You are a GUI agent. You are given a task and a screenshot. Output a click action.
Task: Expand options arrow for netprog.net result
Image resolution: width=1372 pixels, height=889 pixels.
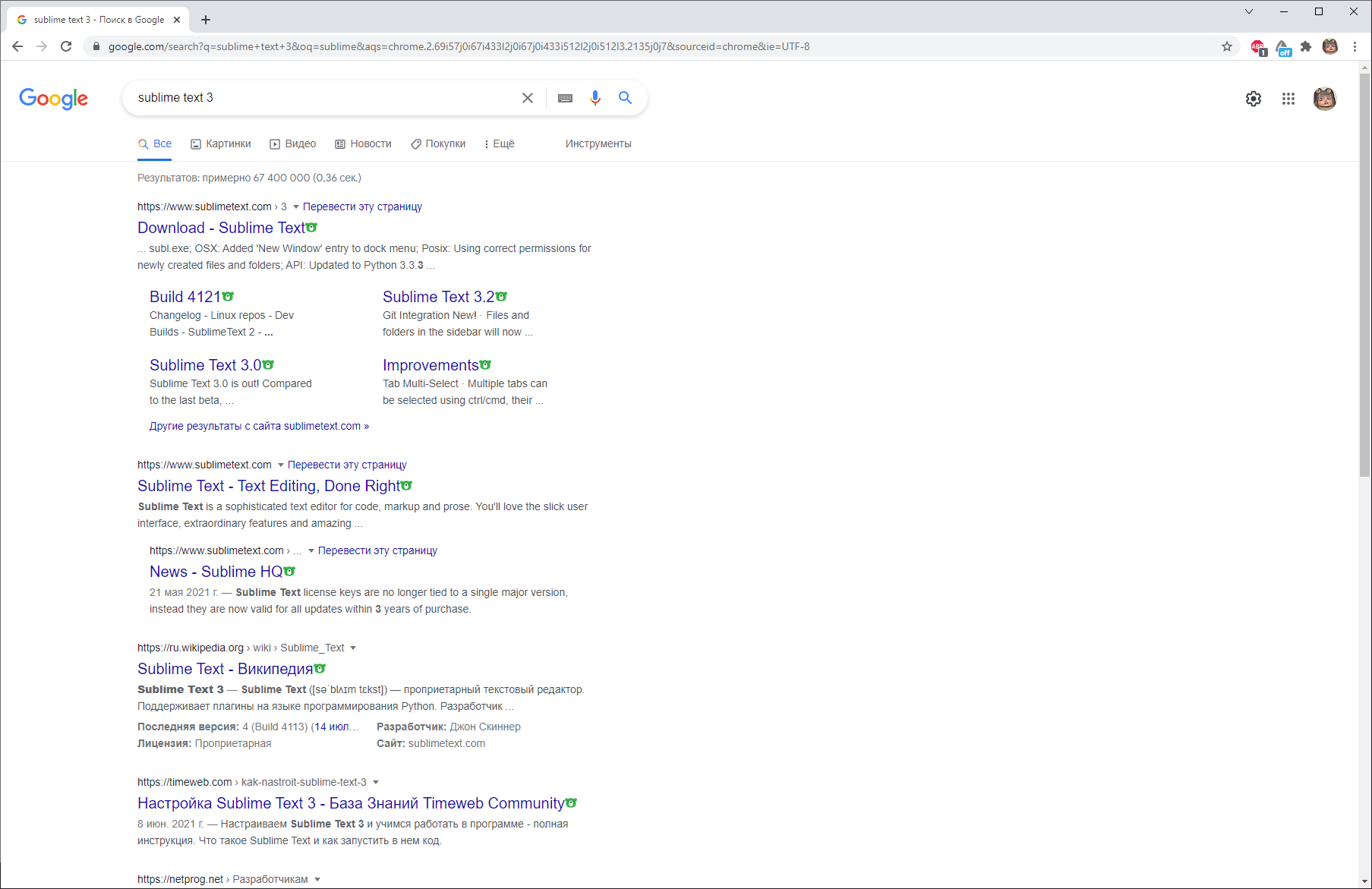[x=317, y=879]
